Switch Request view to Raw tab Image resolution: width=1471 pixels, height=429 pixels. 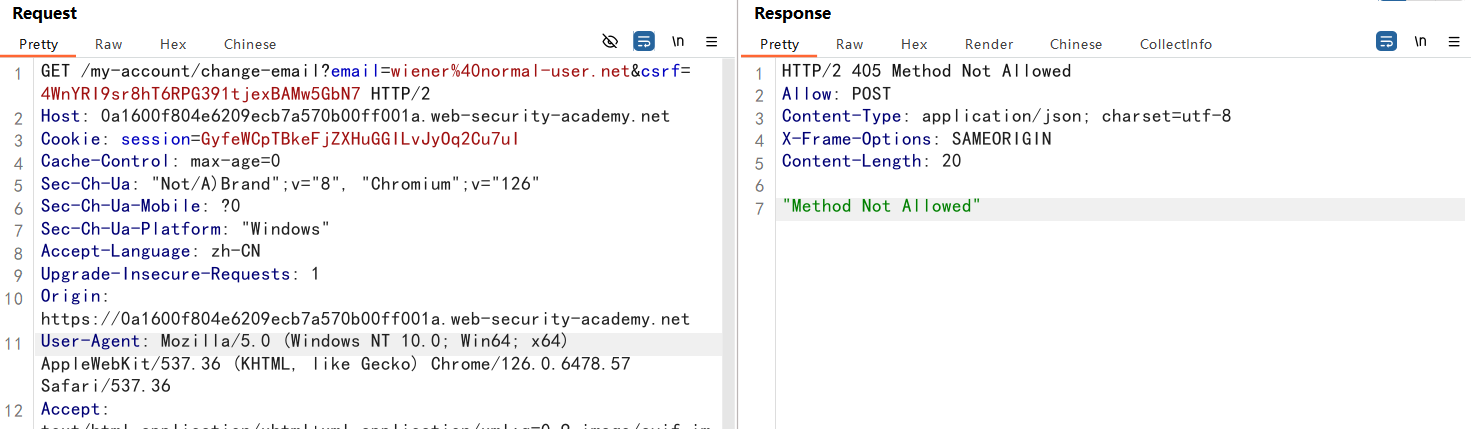pos(109,44)
